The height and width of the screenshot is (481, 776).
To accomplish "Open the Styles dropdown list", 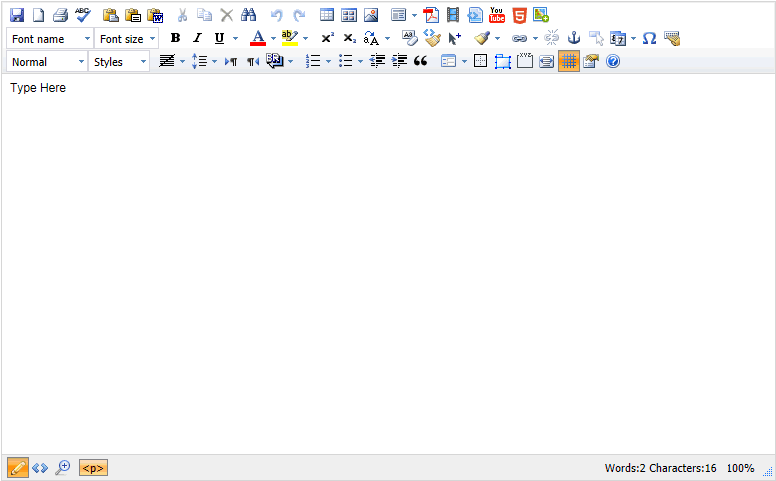I will point(118,61).
